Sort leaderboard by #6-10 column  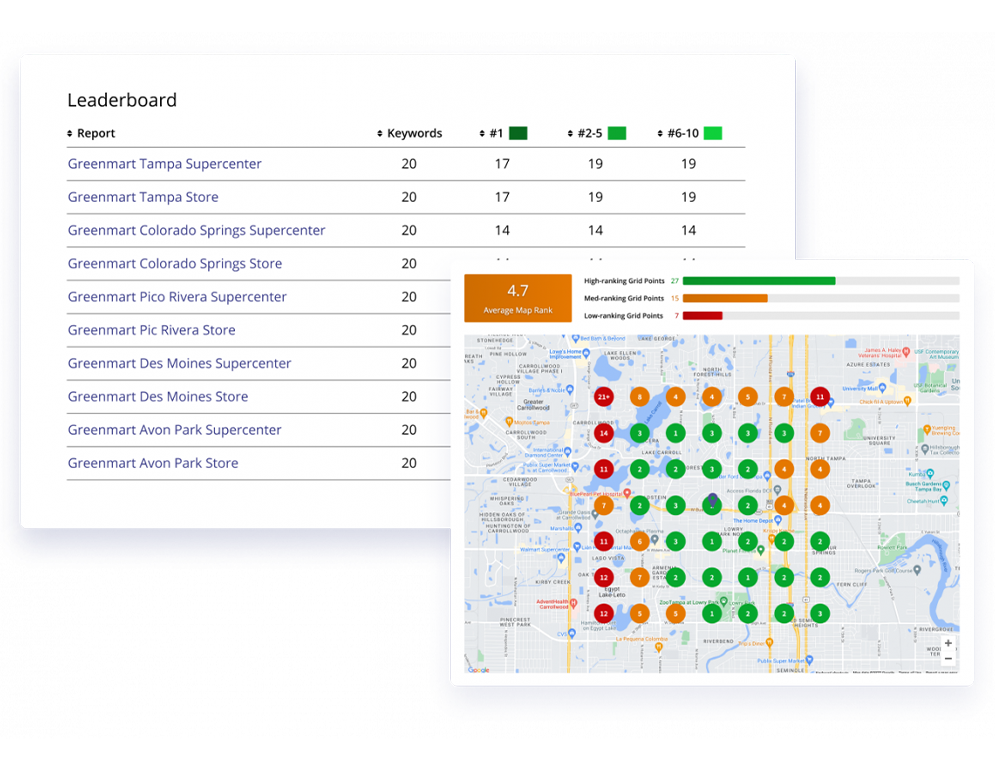(680, 134)
